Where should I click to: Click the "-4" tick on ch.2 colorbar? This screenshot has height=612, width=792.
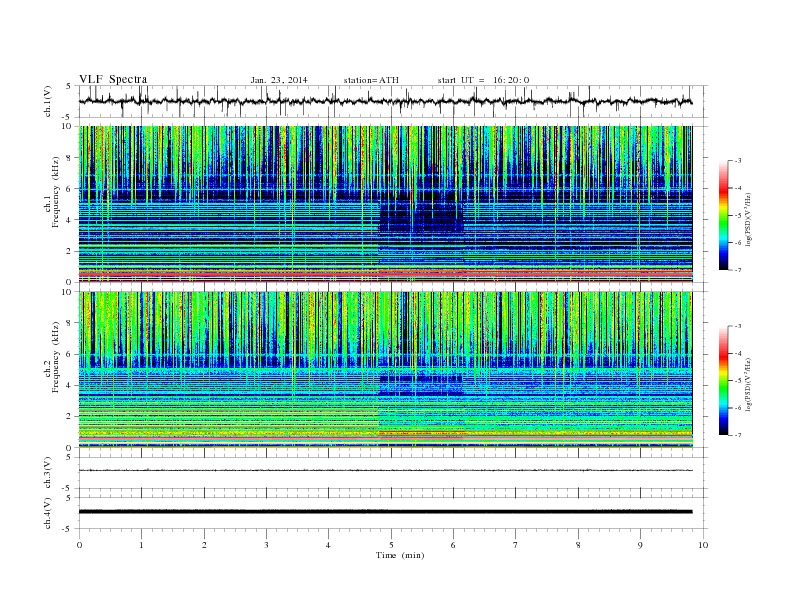tap(737, 353)
